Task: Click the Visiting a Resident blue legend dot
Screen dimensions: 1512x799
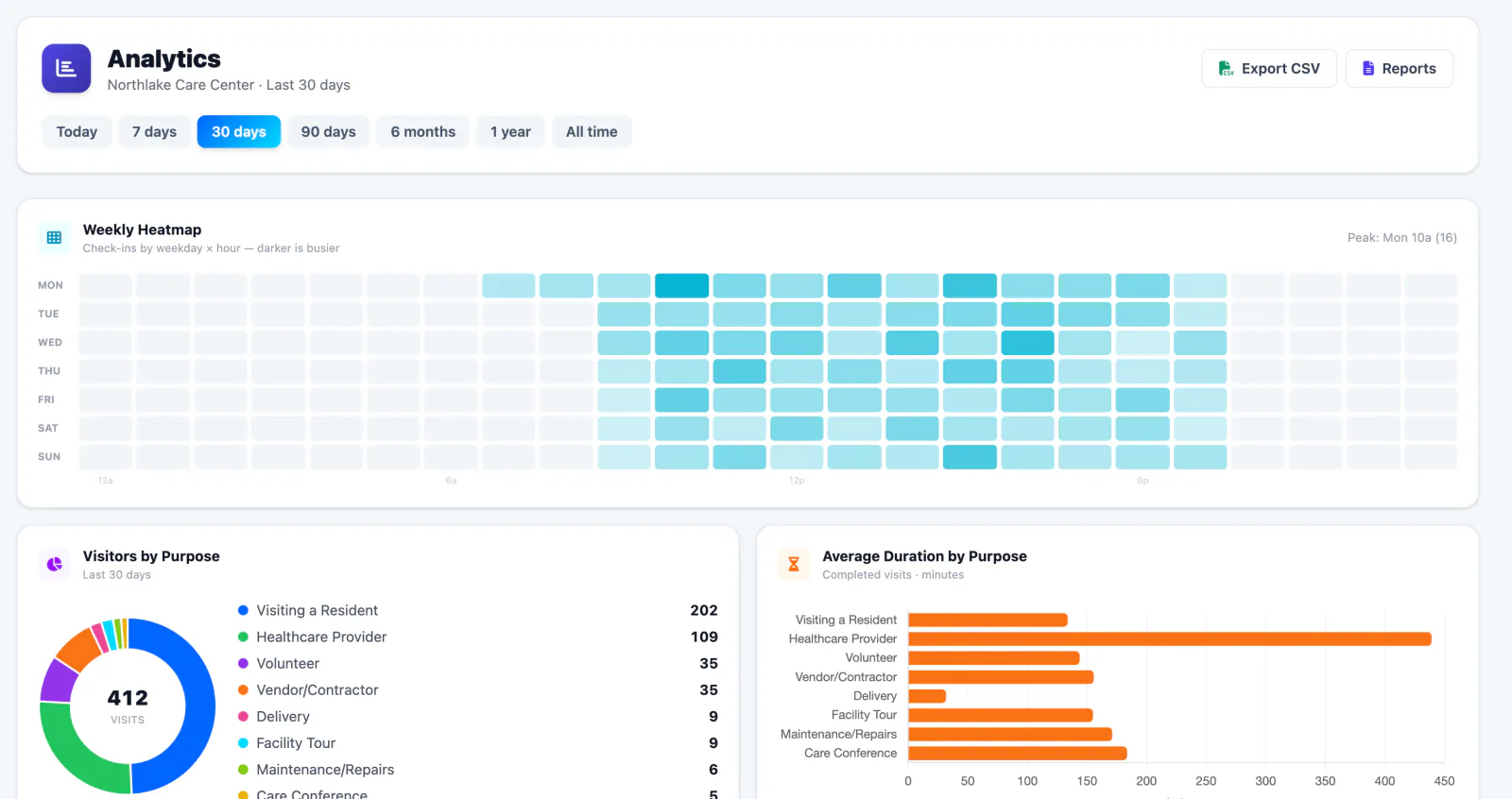Action: 243,610
